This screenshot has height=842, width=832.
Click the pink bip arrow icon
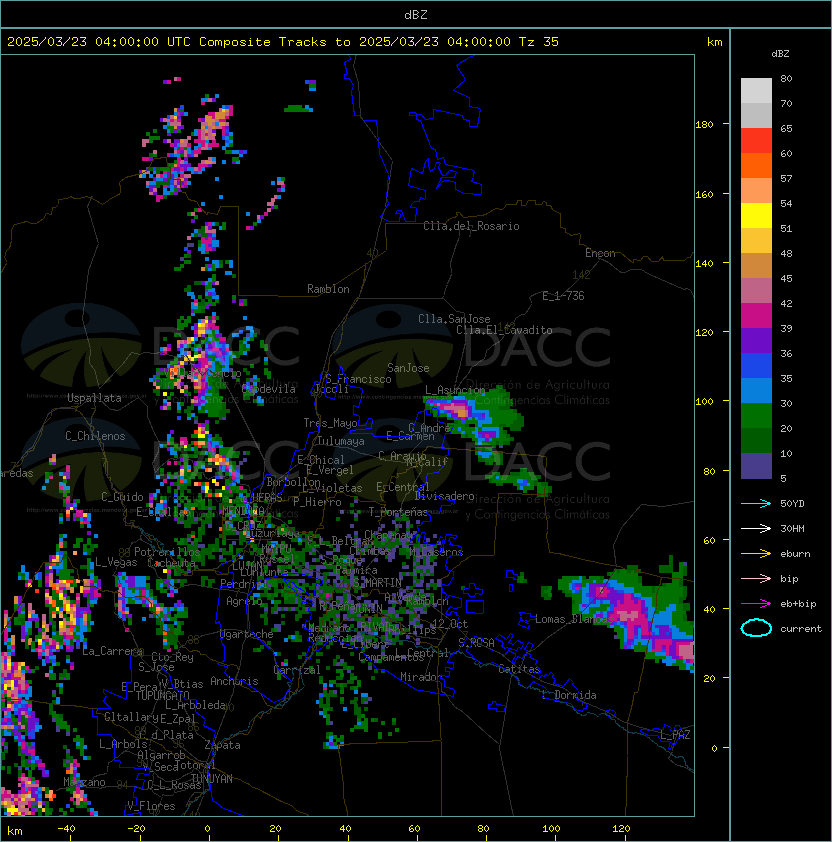(756, 579)
